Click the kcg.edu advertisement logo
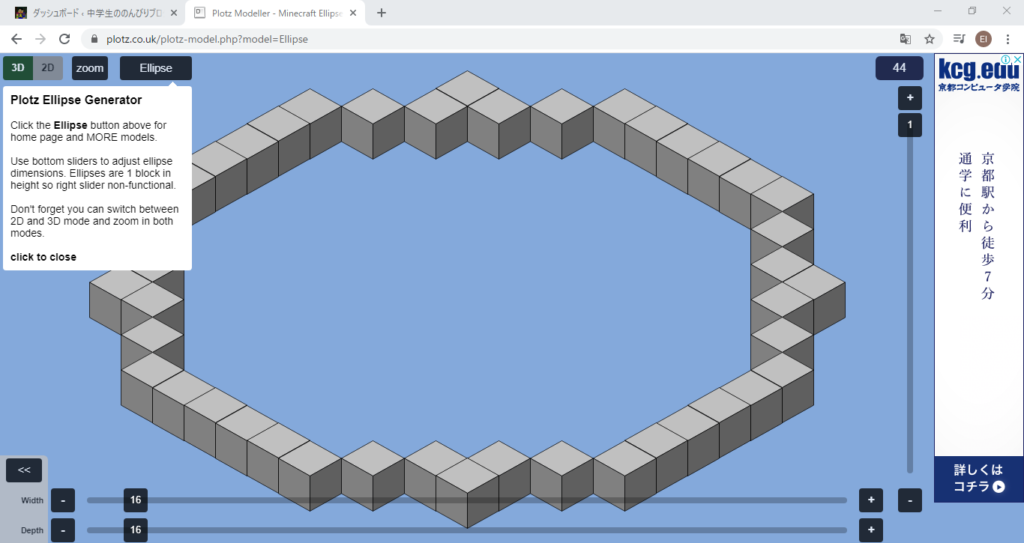 [978, 74]
